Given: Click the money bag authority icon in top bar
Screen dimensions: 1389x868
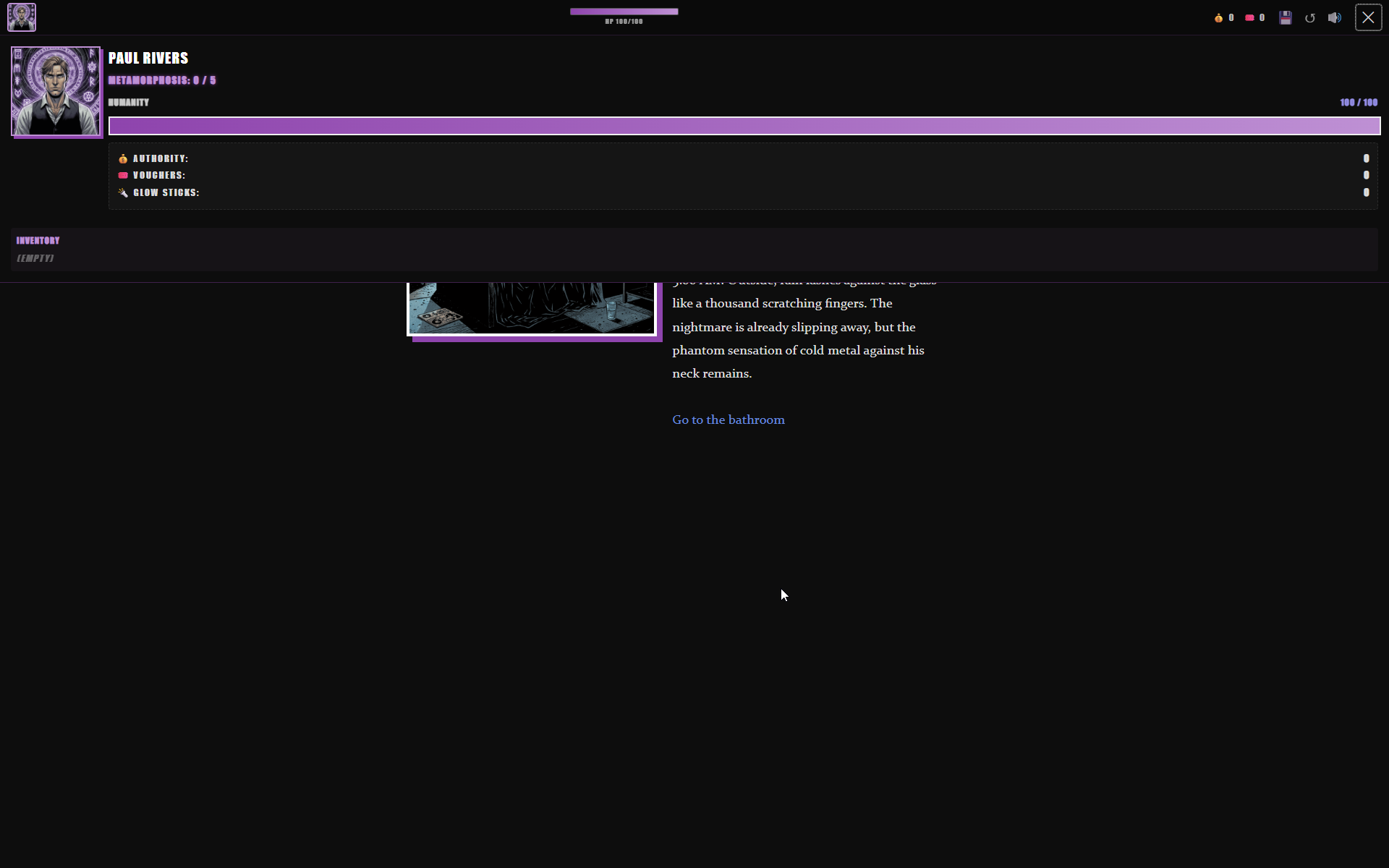Looking at the screenshot, I should click(x=1218, y=18).
